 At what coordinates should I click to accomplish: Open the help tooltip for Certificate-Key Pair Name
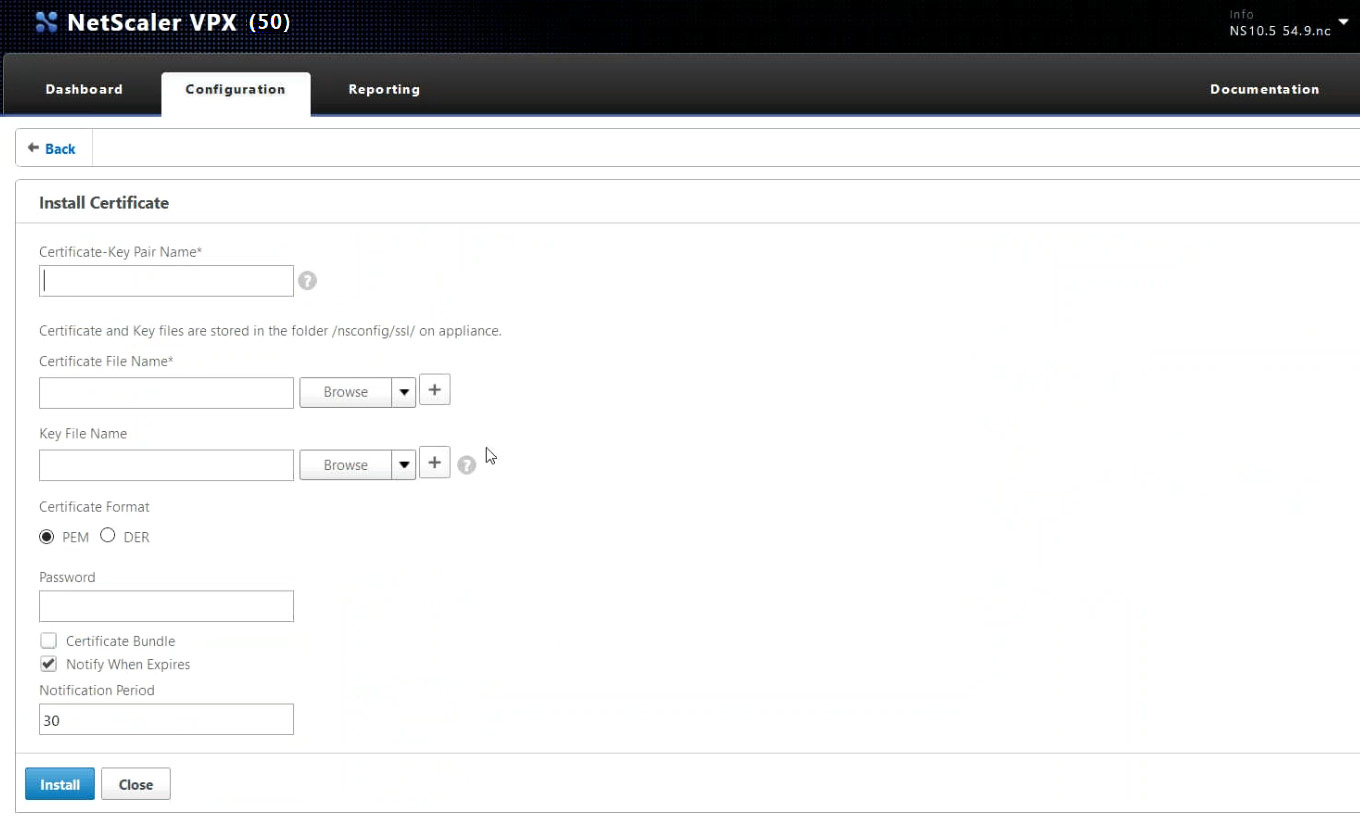point(307,281)
